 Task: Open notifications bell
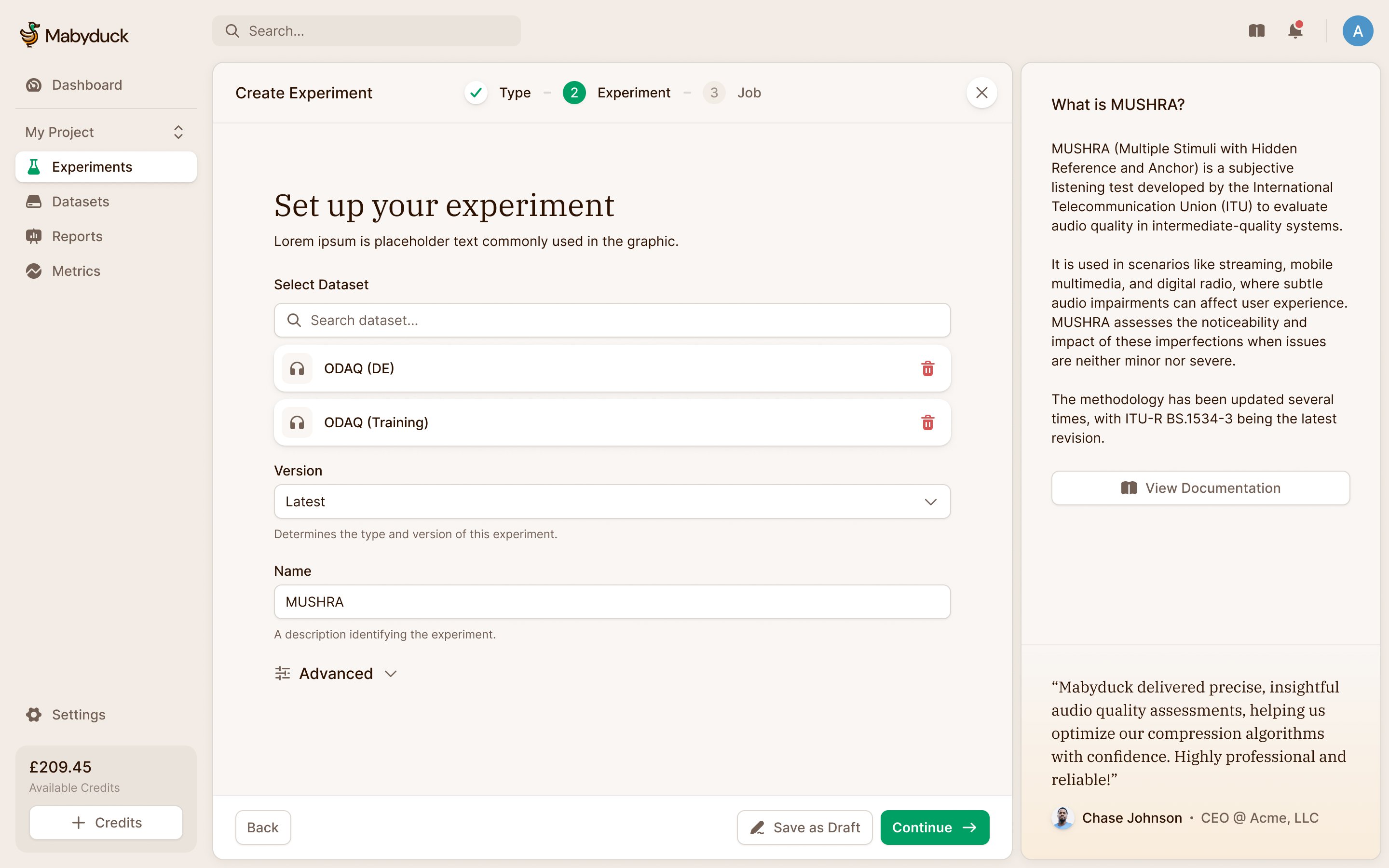click(x=1295, y=30)
